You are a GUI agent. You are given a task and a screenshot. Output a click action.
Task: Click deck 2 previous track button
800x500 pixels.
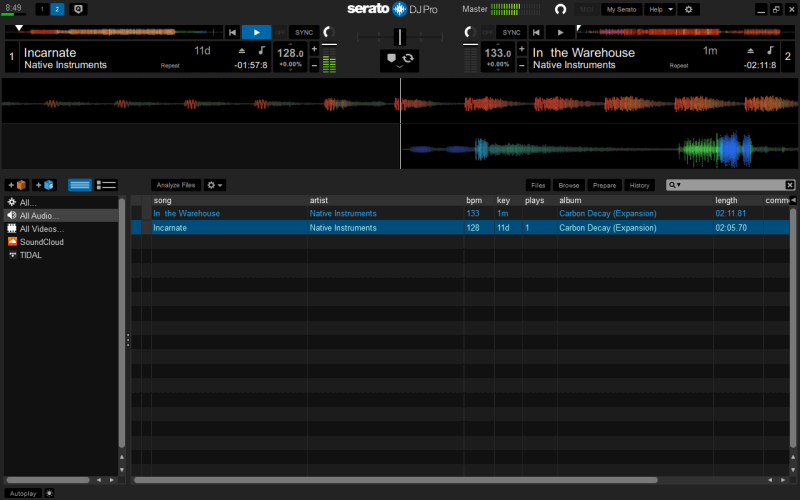coord(536,32)
